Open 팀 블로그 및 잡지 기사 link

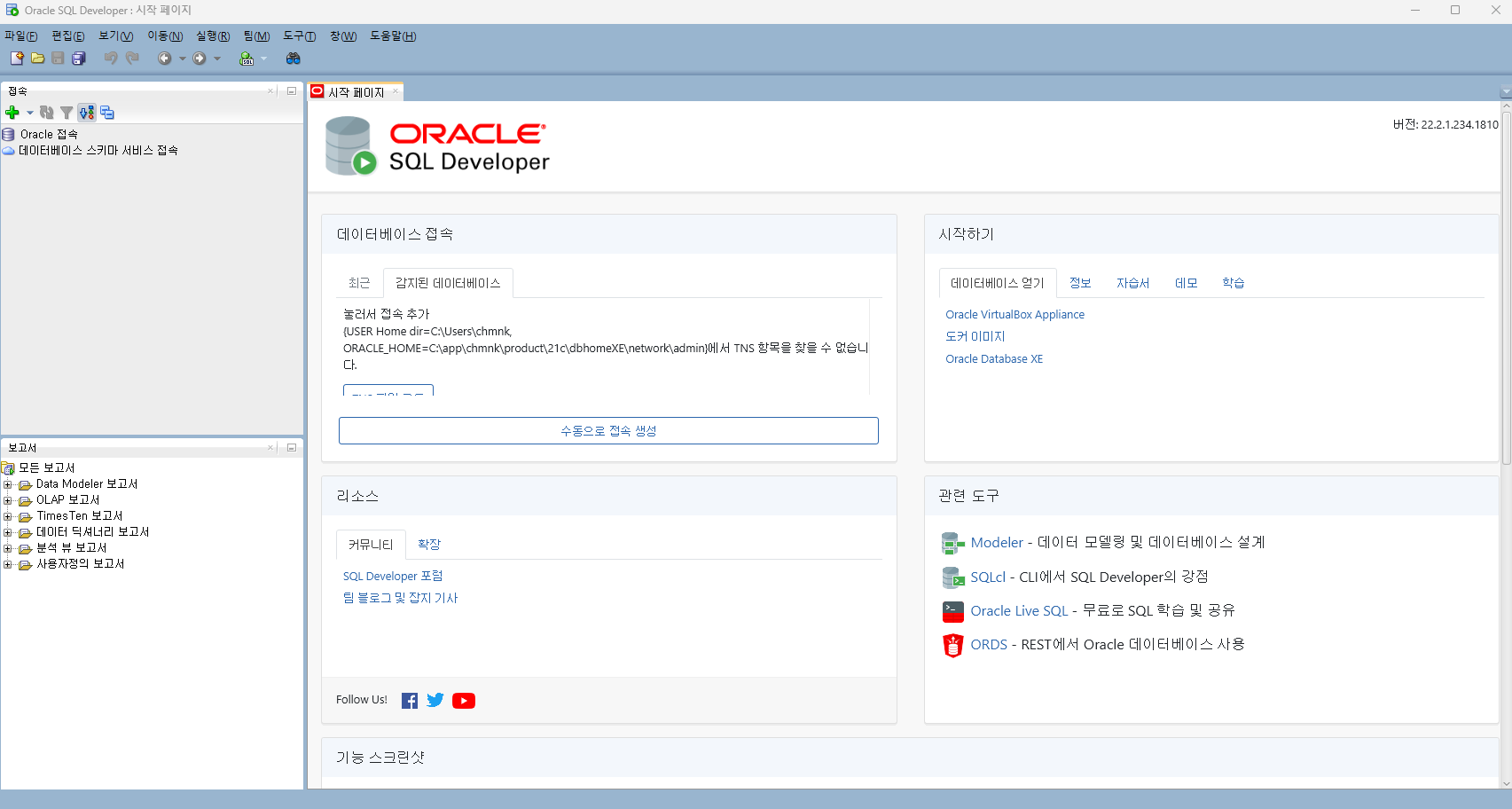(400, 599)
